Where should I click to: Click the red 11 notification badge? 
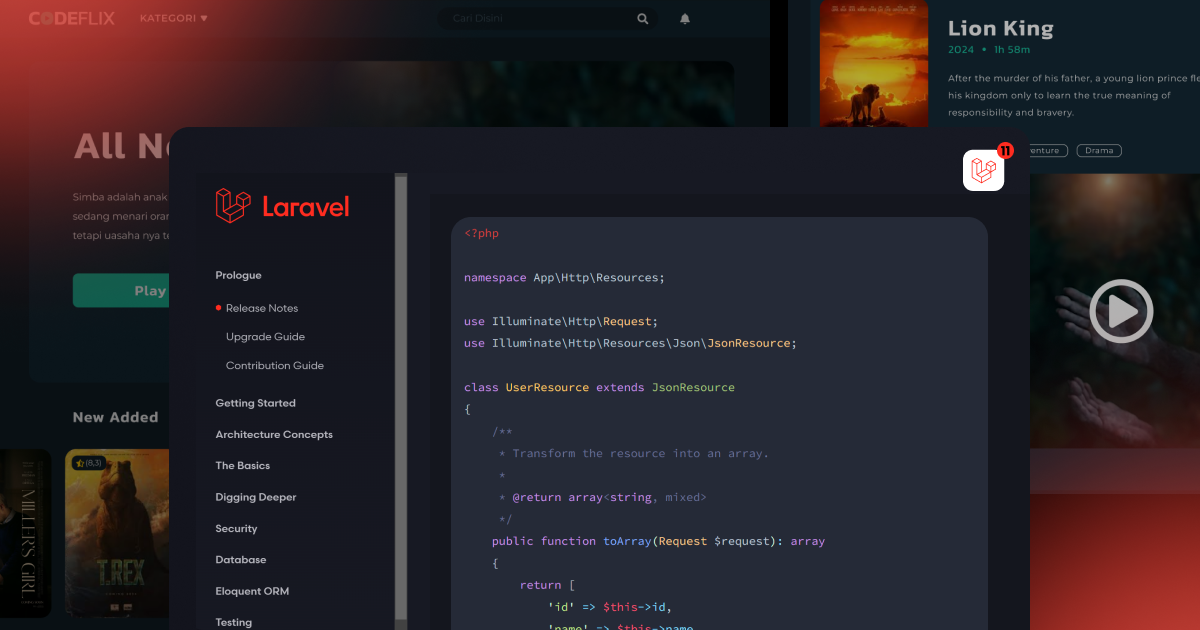(x=1005, y=151)
